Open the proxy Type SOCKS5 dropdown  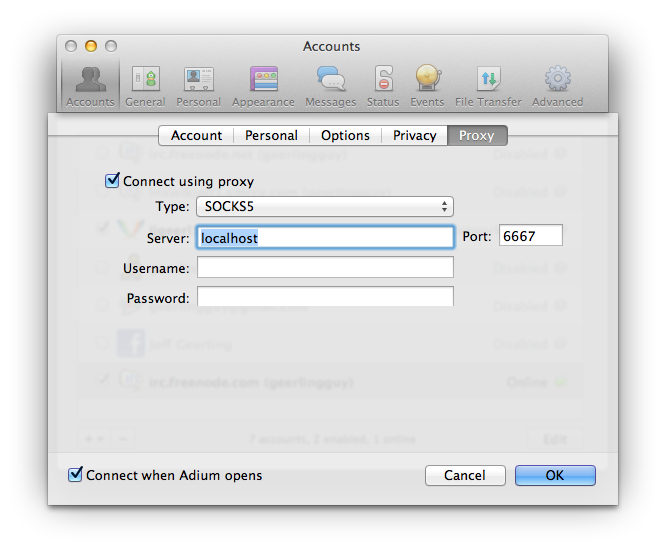[x=325, y=207]
